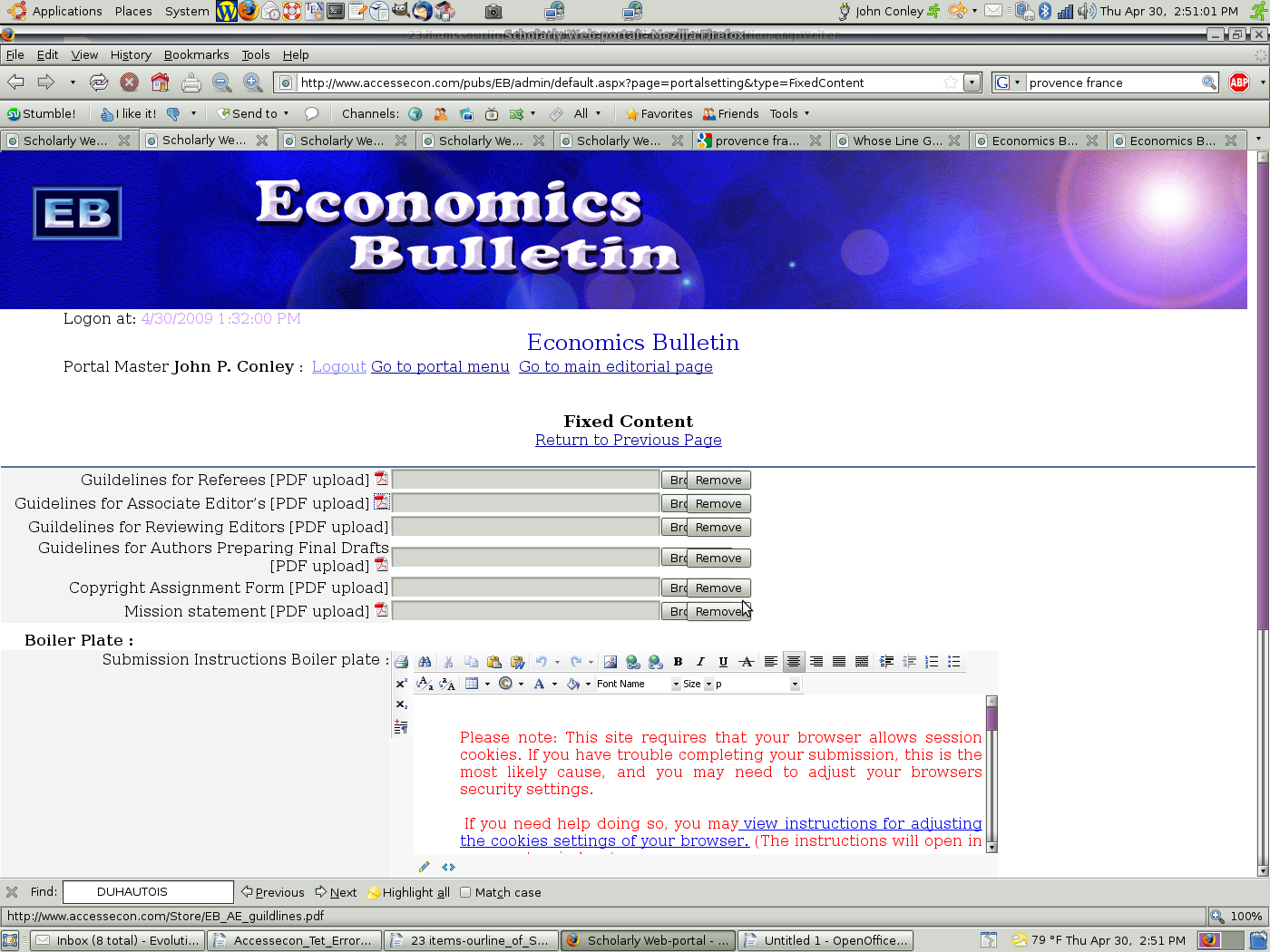Click the Cut scissors icon in editor
The image size is (1270, 952).
point(448,662)
